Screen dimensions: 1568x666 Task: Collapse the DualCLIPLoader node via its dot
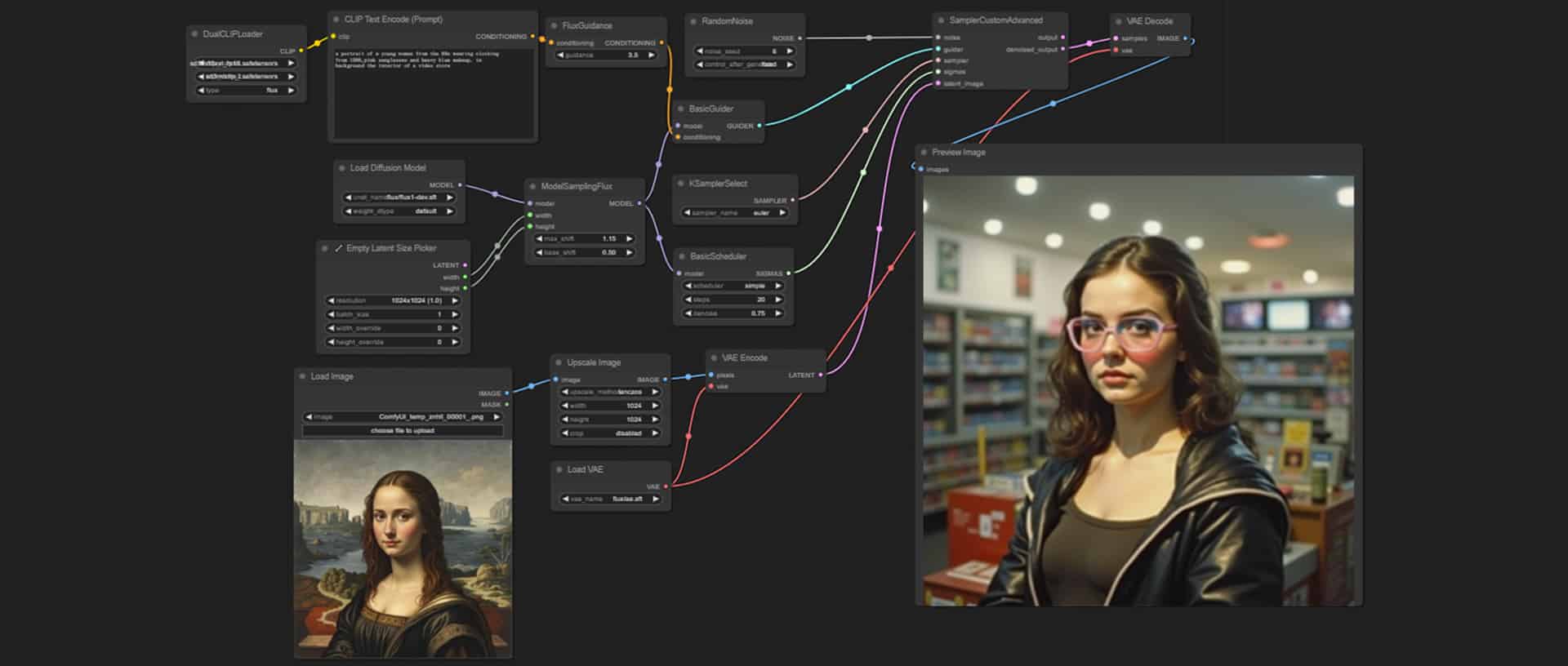click(x=194, y=34)
